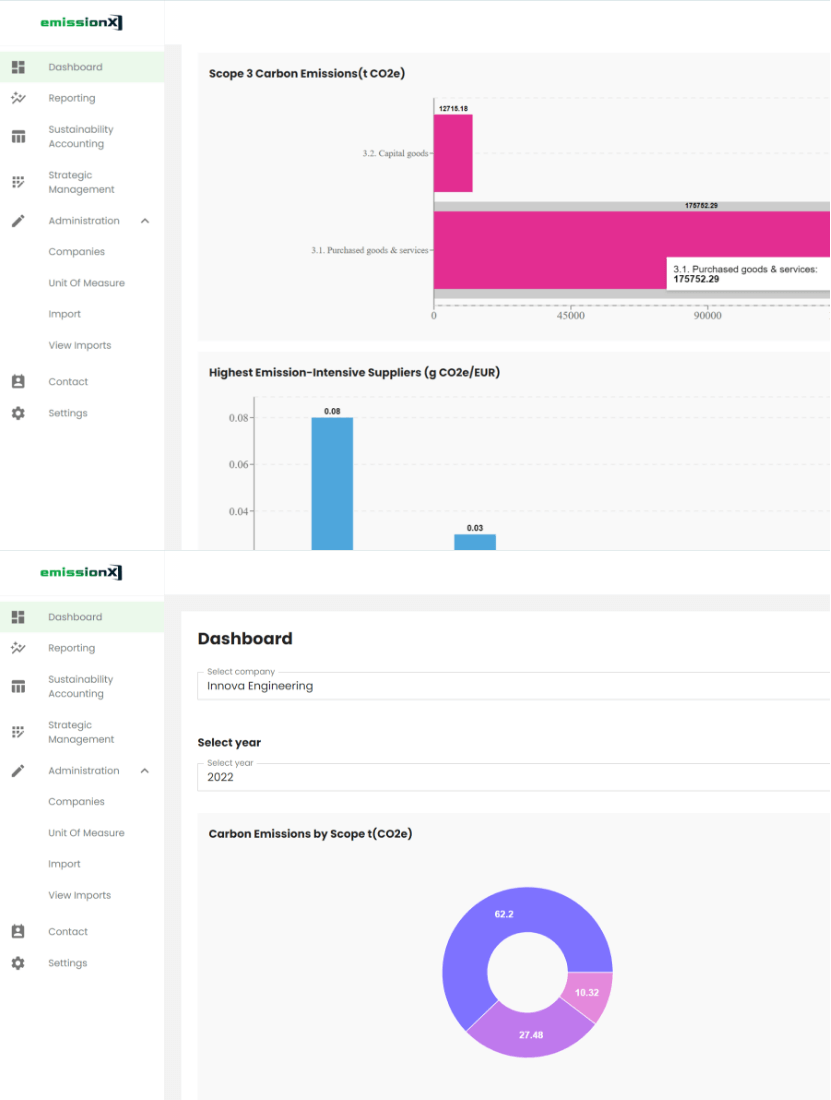Open Reporting menu label in the Select company view
The width and height of the screenshot is (831, 1100).
[x=72, y=648]
